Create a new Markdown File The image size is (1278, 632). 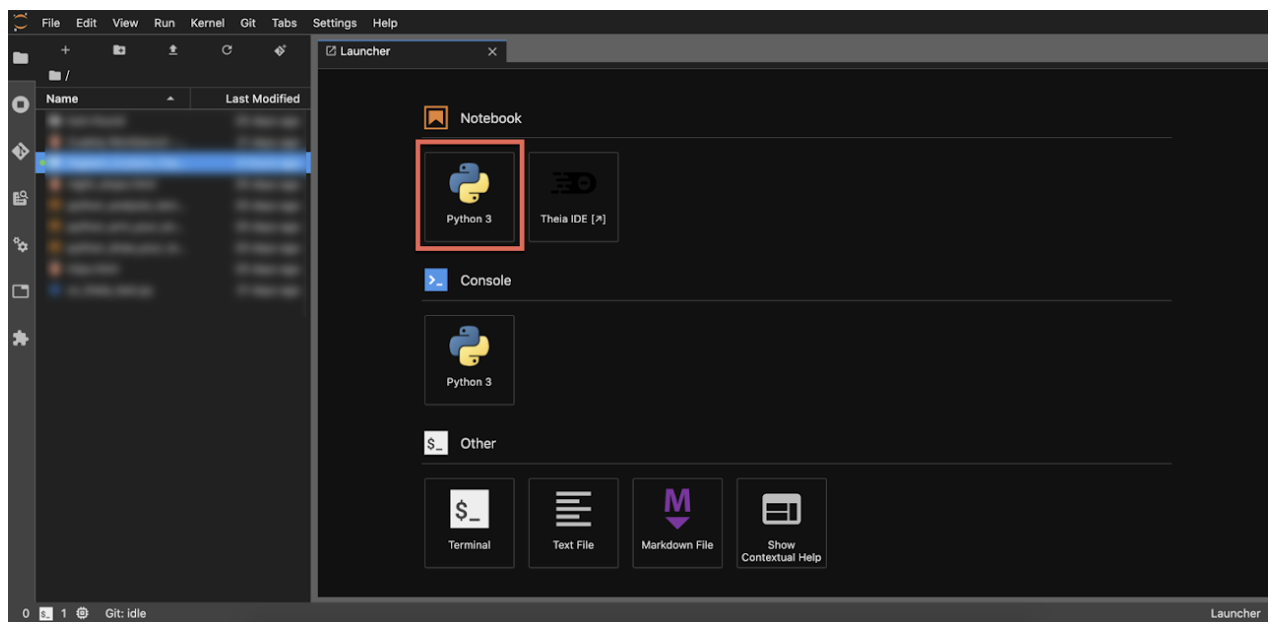point(677,522)
